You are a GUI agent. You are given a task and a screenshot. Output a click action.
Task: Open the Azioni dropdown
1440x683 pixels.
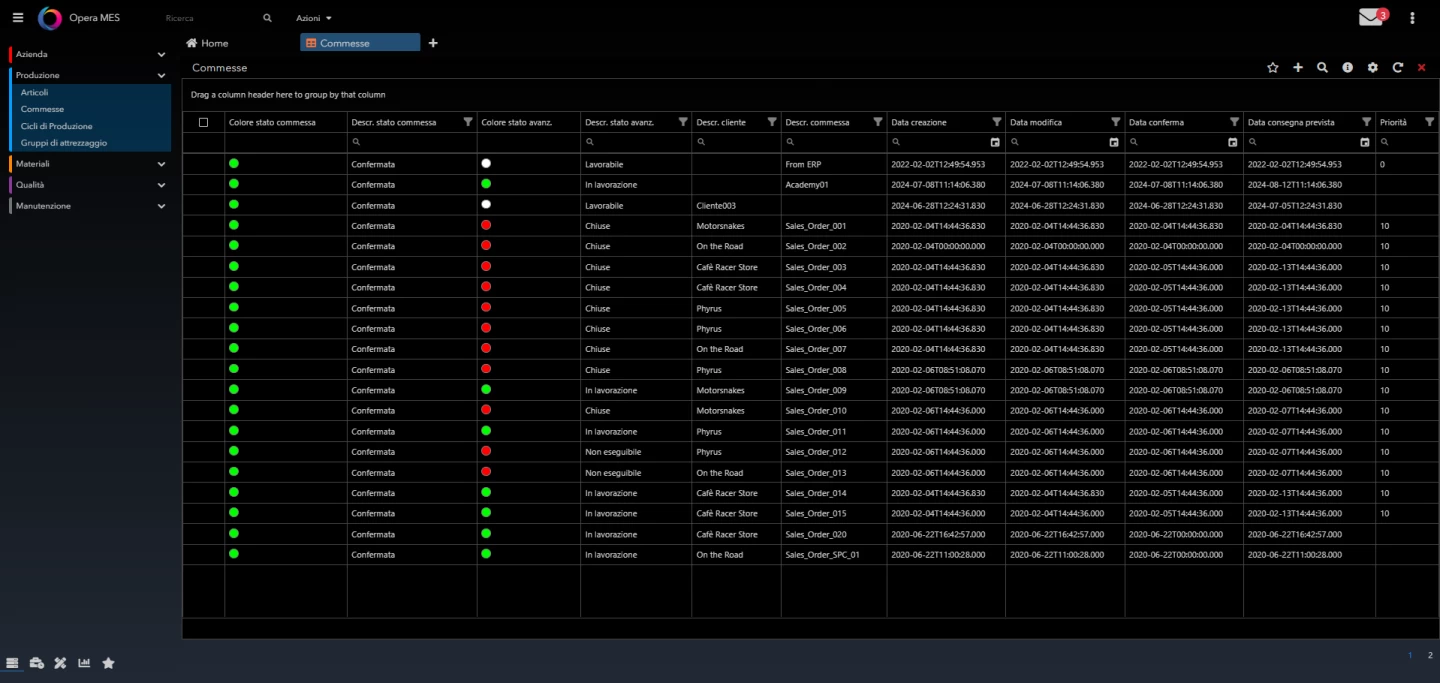(x=314, y=18)
